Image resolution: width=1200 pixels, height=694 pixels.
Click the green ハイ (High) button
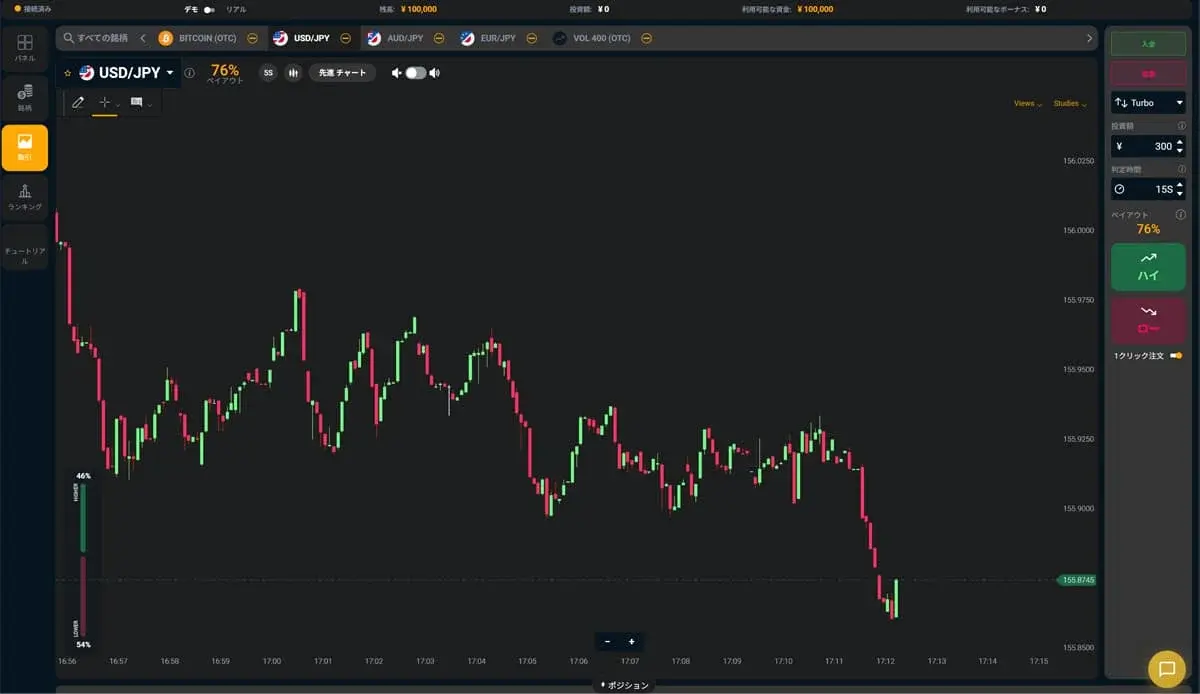1148,267
